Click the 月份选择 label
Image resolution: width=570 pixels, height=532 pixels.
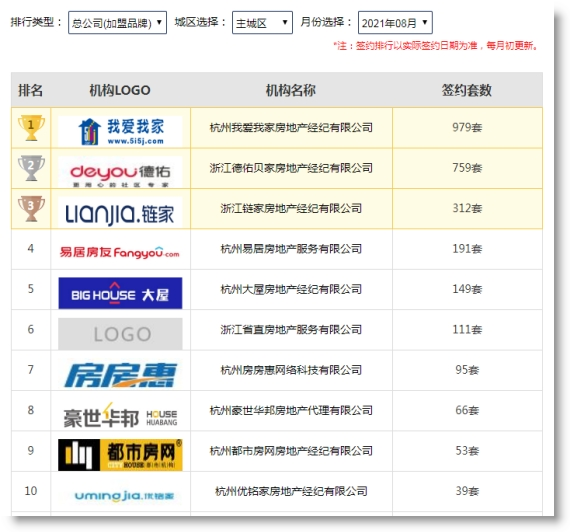coord(326,22)
